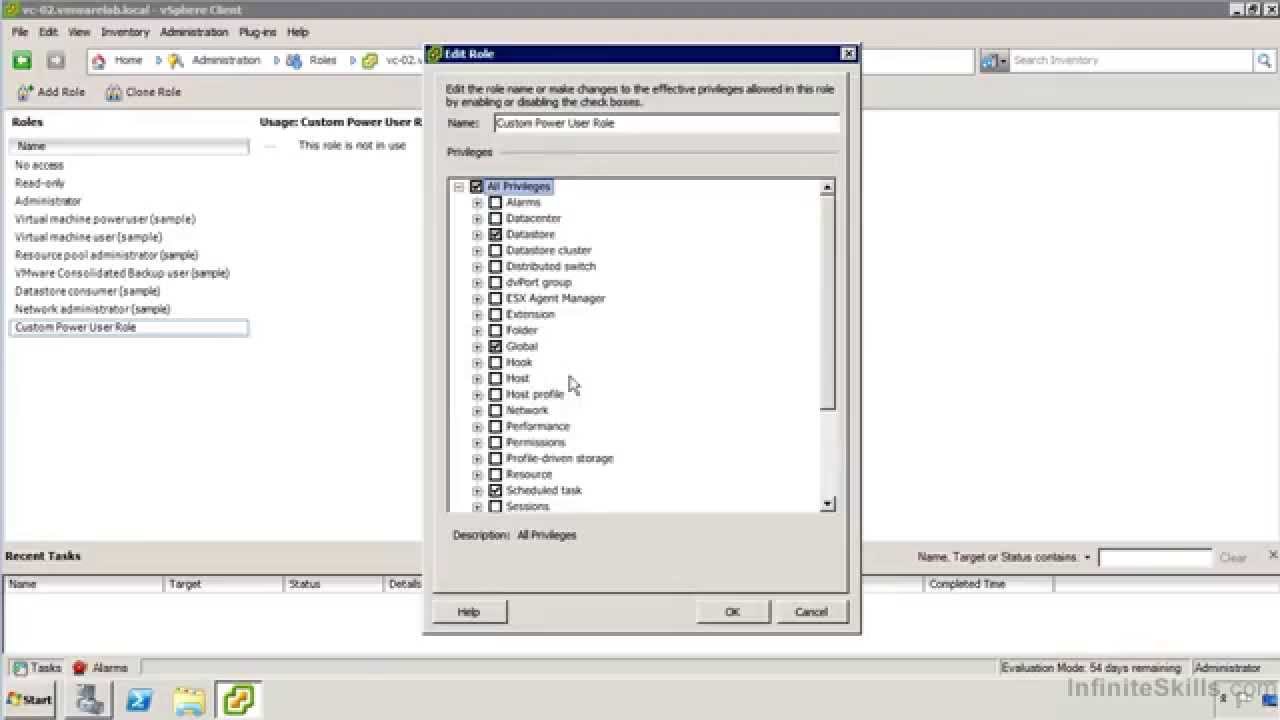Open the Edit menu in the menu bar

(x=48, y=32)
